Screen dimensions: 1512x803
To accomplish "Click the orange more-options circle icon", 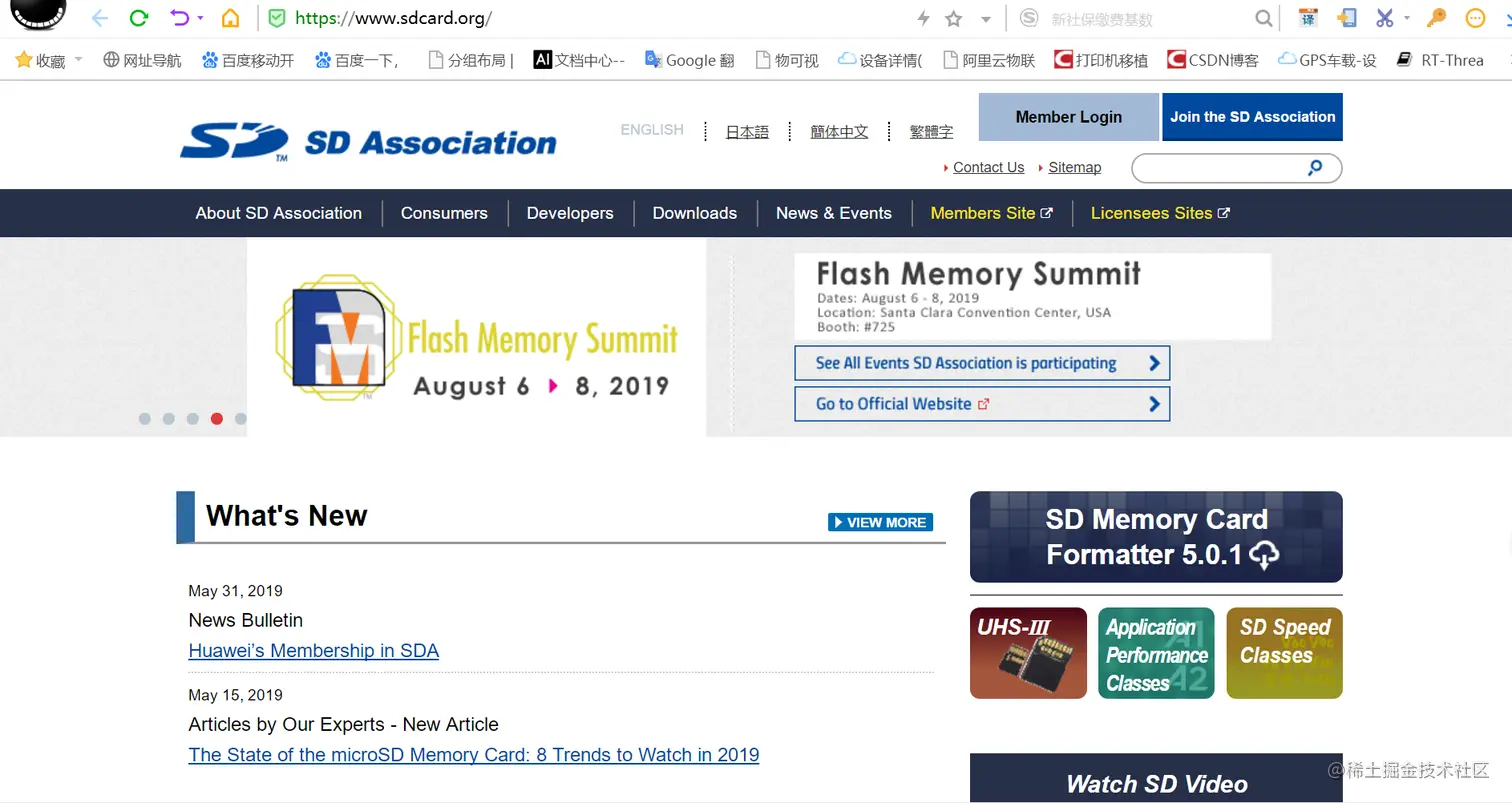I will tap(1475, 18).
